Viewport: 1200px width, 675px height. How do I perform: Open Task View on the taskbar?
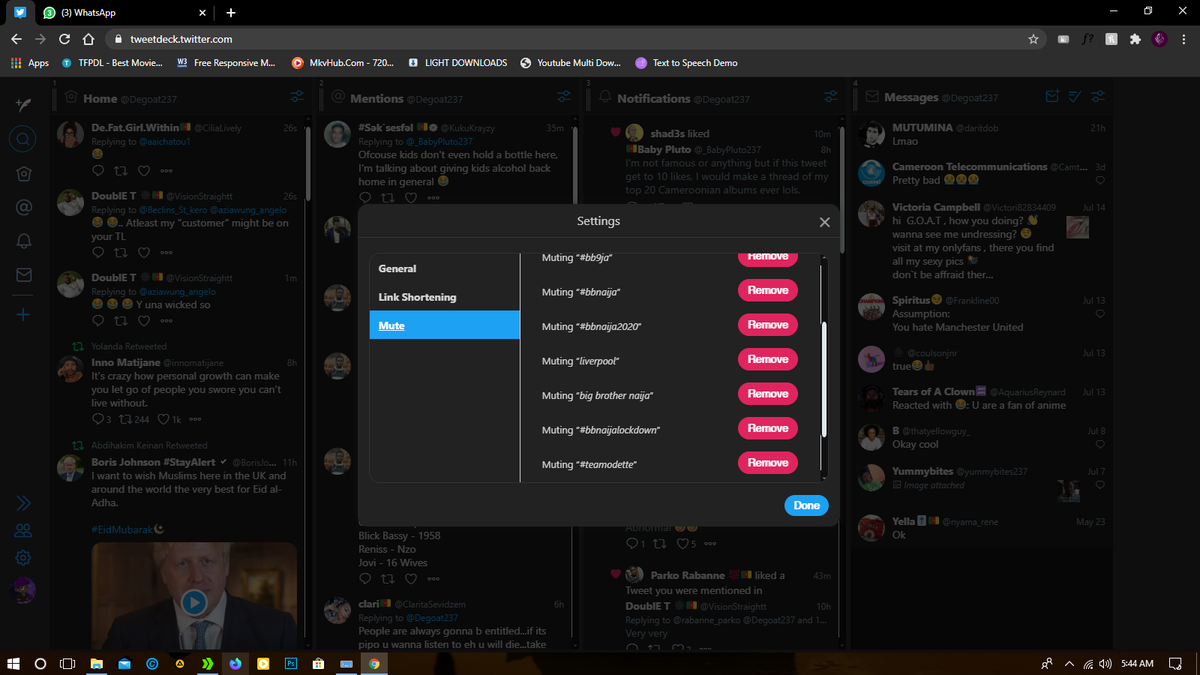68,663
